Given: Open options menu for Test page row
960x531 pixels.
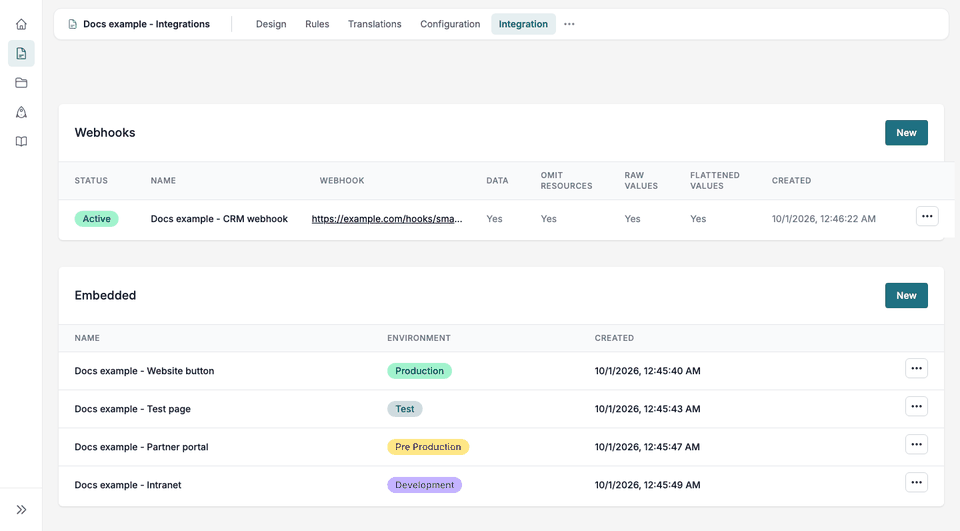Looking at the screenshot, I should [917, 407].
